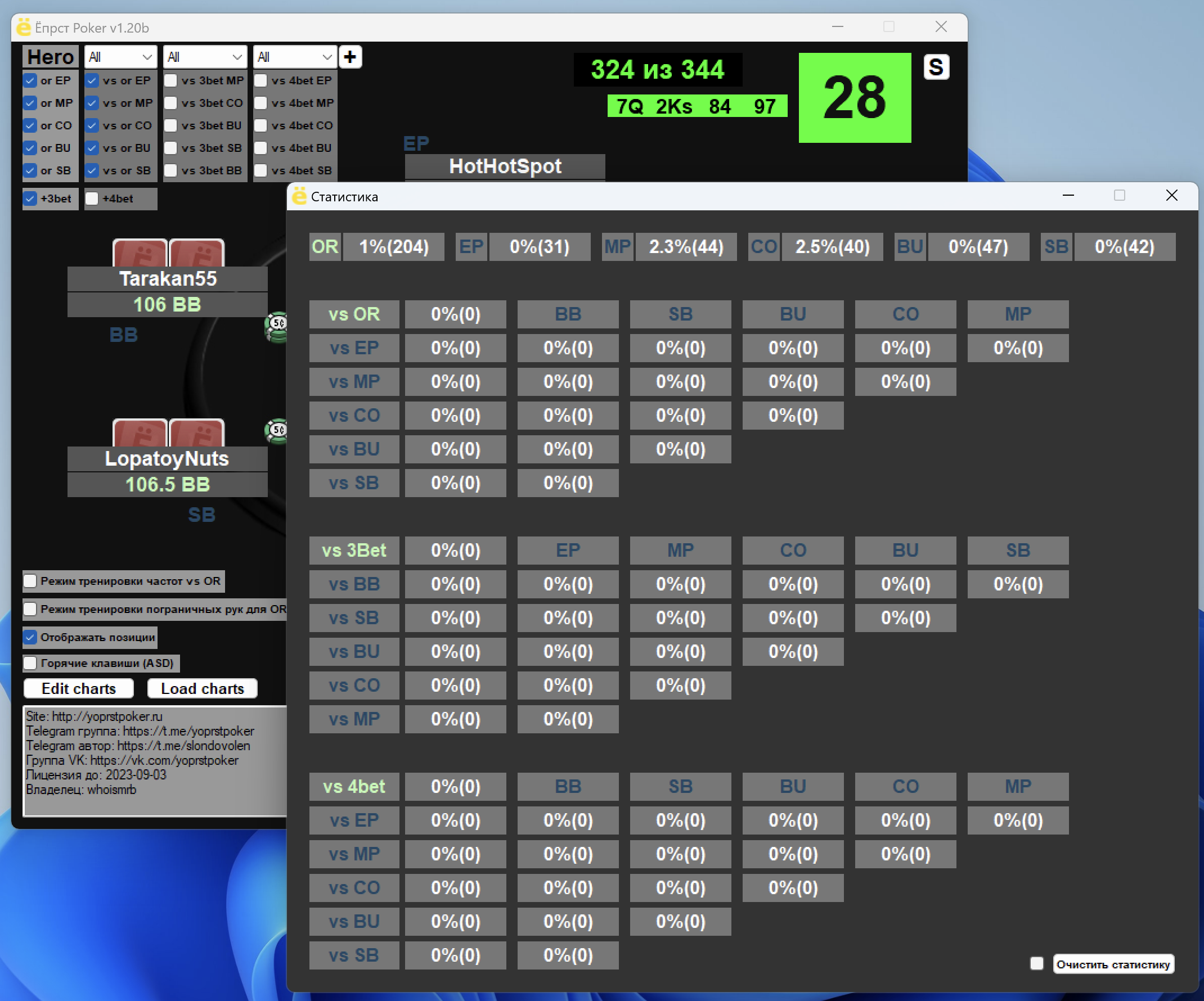
Task: Click the Ёпрст Poker app icon in title bar
Action: [x=24, y=27]
